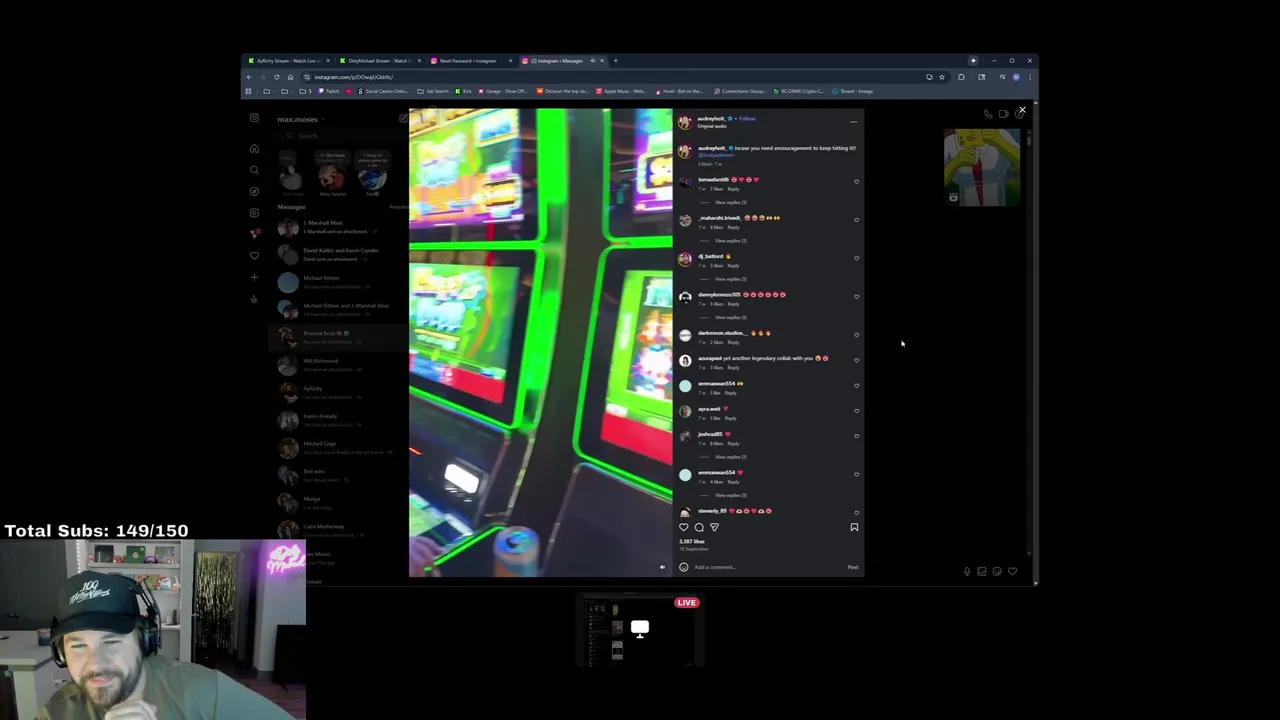The width and height of the screenshot is (1280, 720).
Task: Record a voice clip with the microphone icon
Action: (967, 571)
